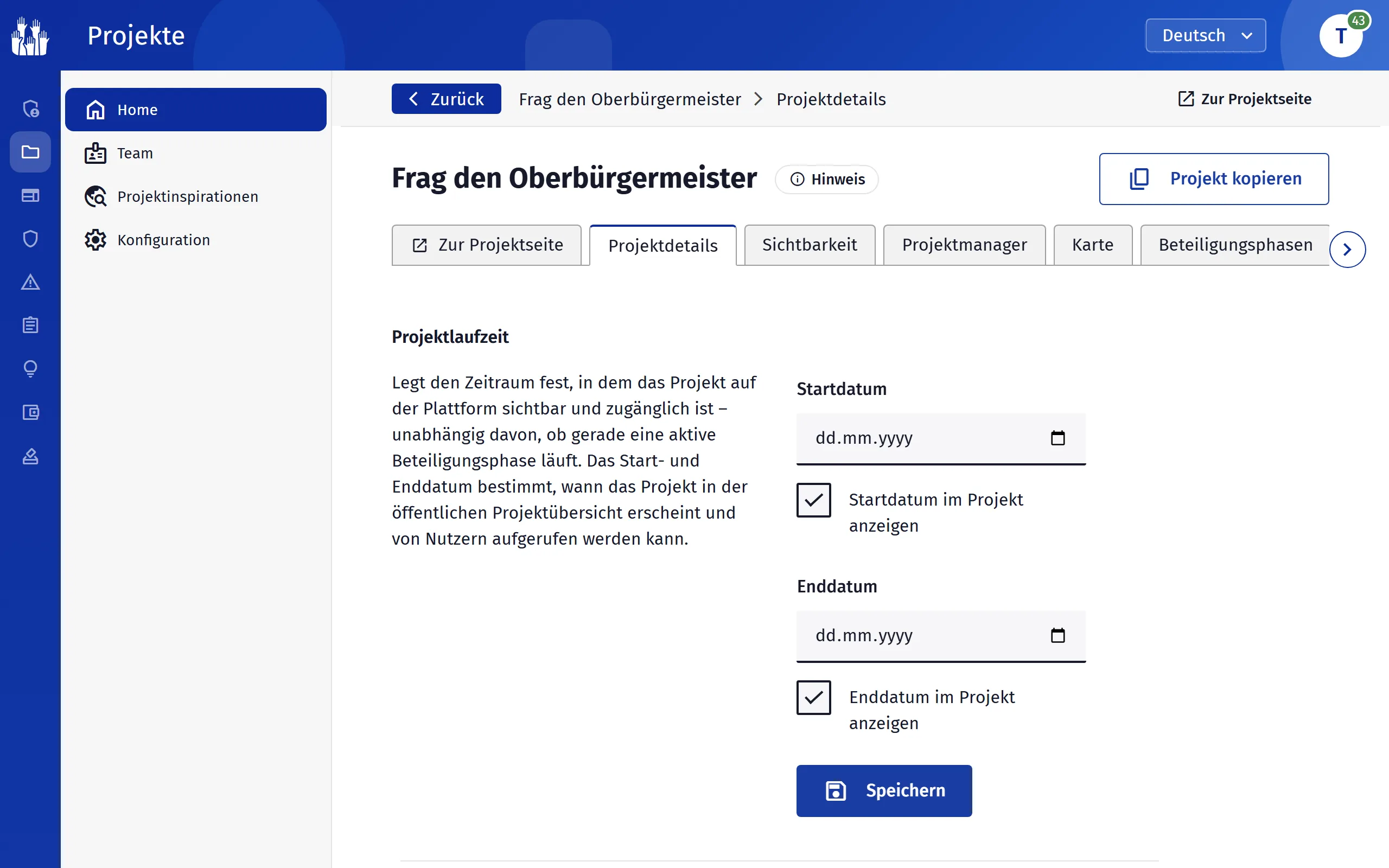The height and width of the screenshot is (868, 1389).
Task: Click the stamp icon in sidebar
Action: (x=30, y=456)
